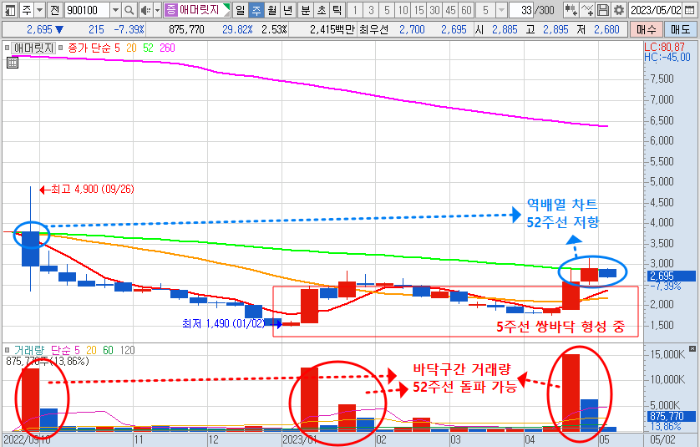Click the custom interval field showing 5
The height and width of the screenshot is (447, 700).
486,10
